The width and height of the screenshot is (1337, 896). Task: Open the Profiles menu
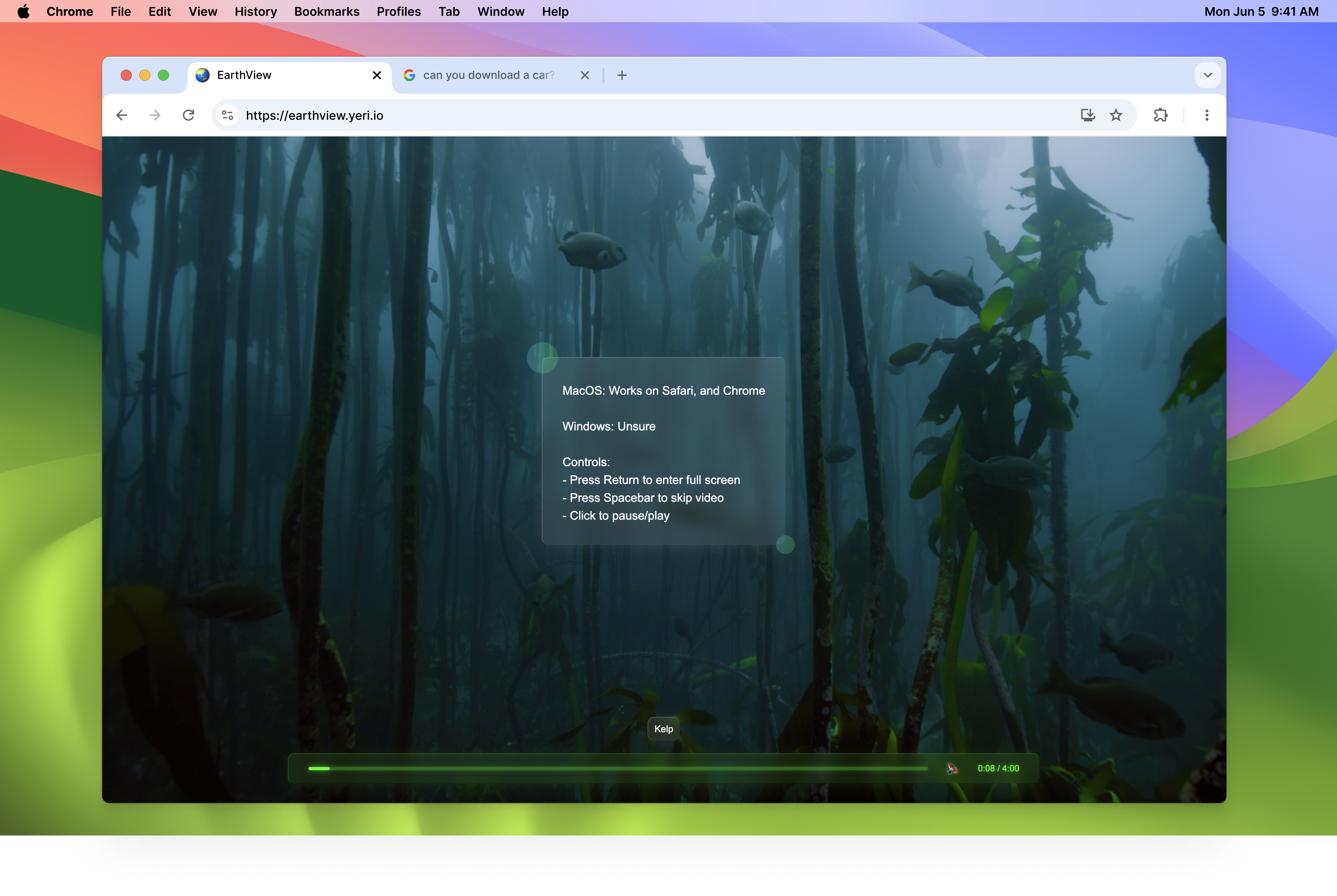click(x=399, y=11)
